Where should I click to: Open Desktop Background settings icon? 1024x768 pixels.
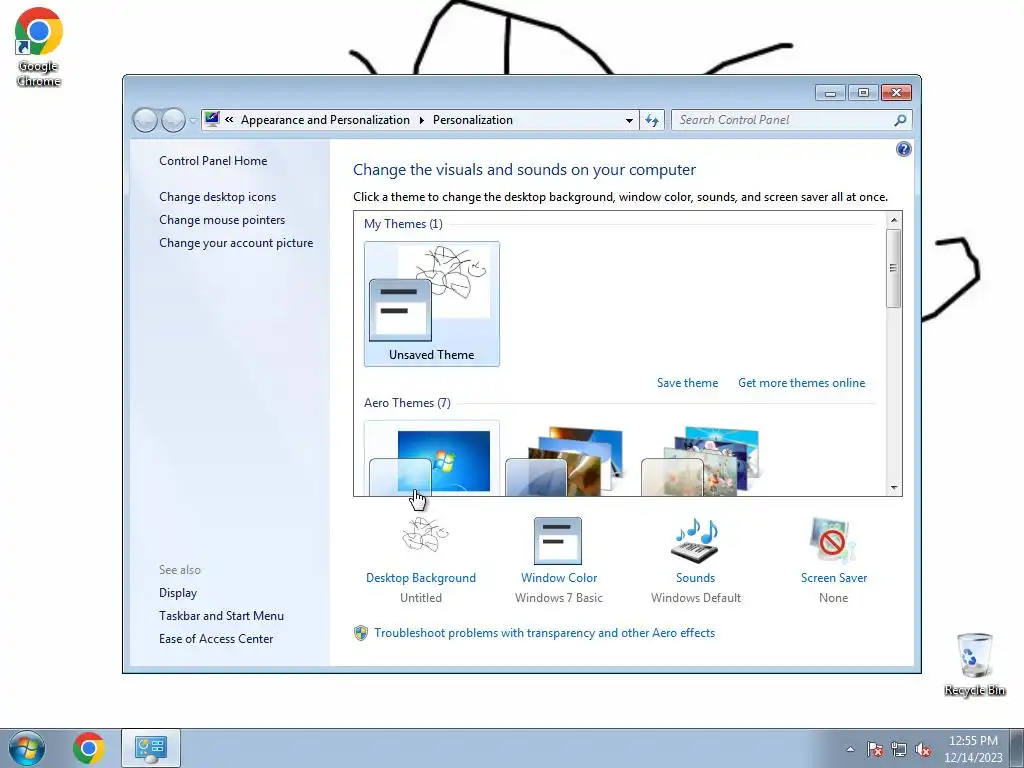tap(425, 536)
